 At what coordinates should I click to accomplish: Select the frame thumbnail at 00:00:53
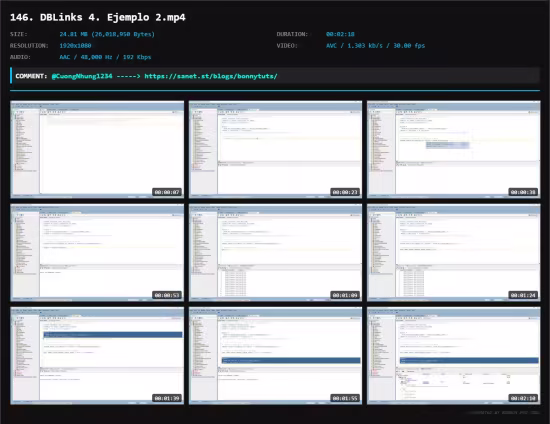point(97,253)
